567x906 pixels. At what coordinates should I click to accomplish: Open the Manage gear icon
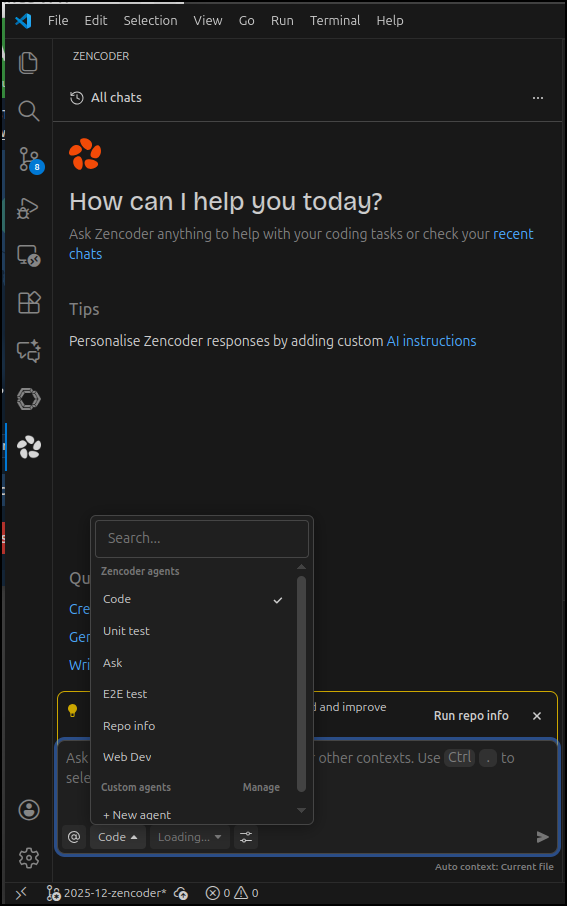[x=28, y=857]
